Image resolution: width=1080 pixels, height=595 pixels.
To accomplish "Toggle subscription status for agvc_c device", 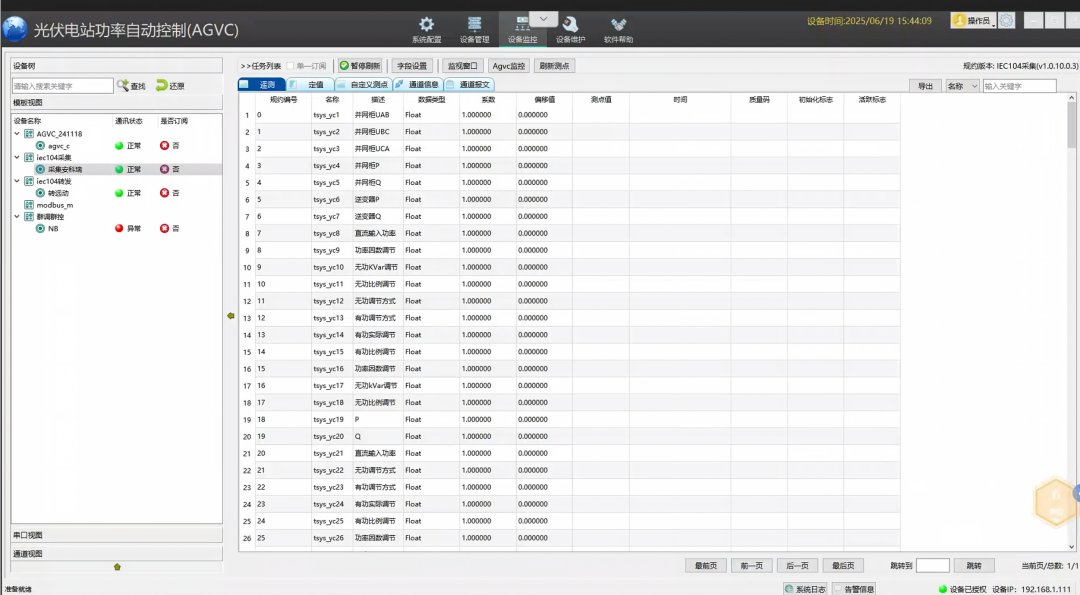I will [164, 145].
